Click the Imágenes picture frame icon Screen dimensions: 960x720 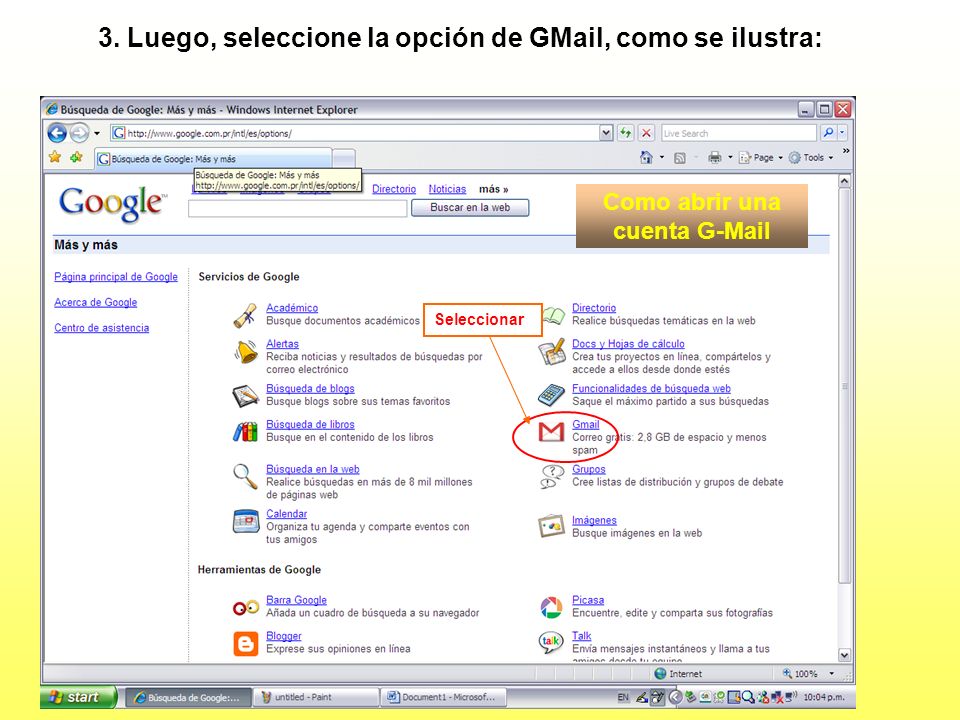point(551,526)
